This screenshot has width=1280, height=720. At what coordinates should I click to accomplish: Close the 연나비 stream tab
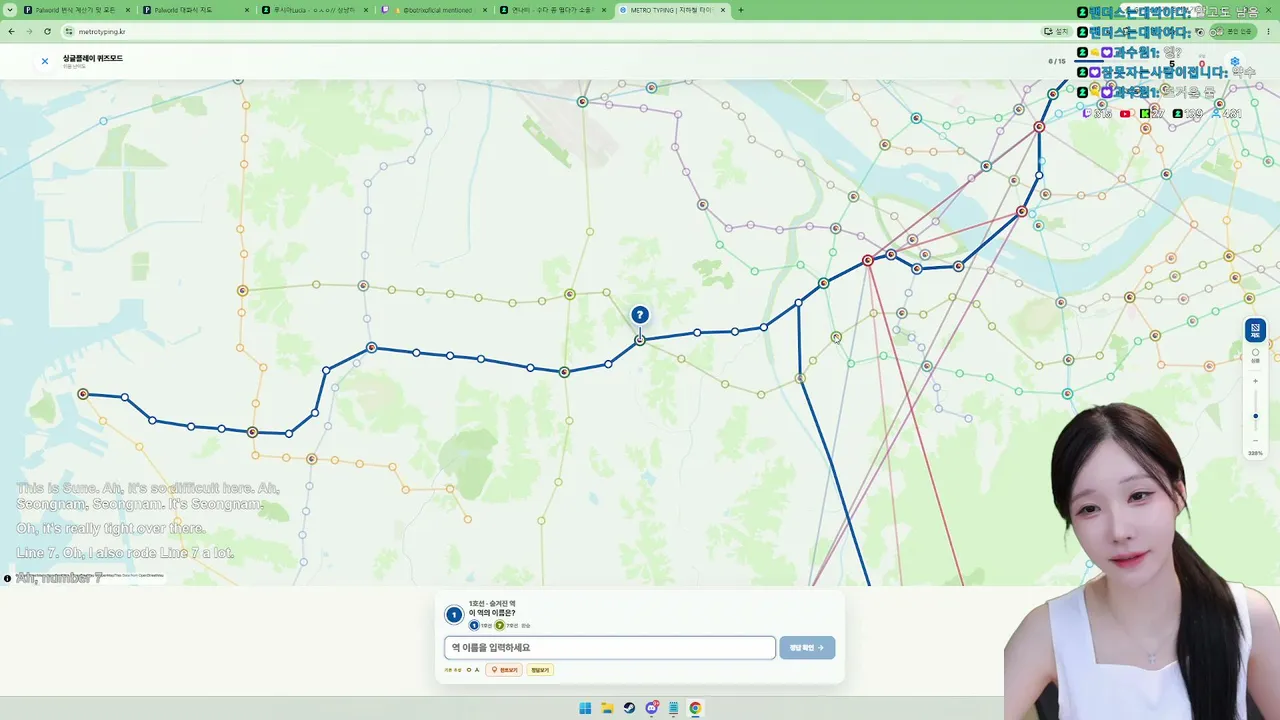click(605, 10)
